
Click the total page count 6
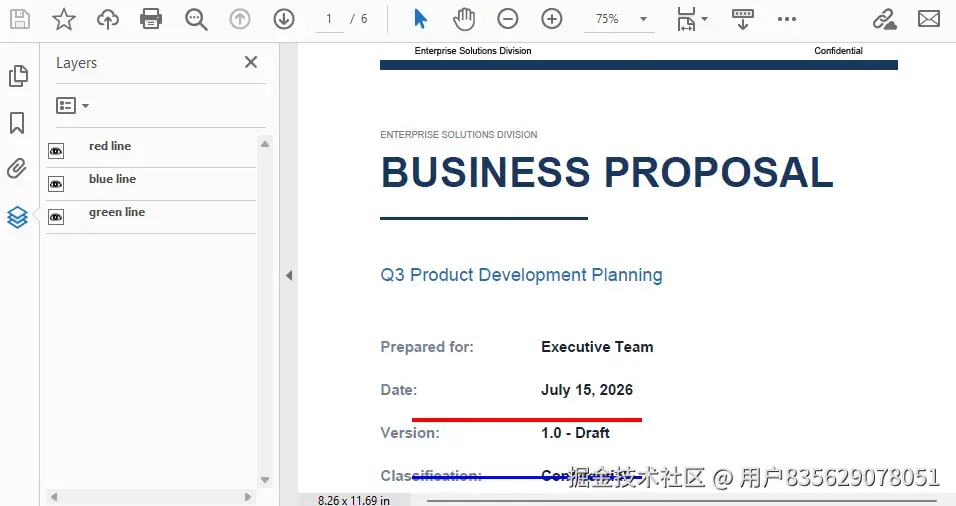tap(364, 19)
